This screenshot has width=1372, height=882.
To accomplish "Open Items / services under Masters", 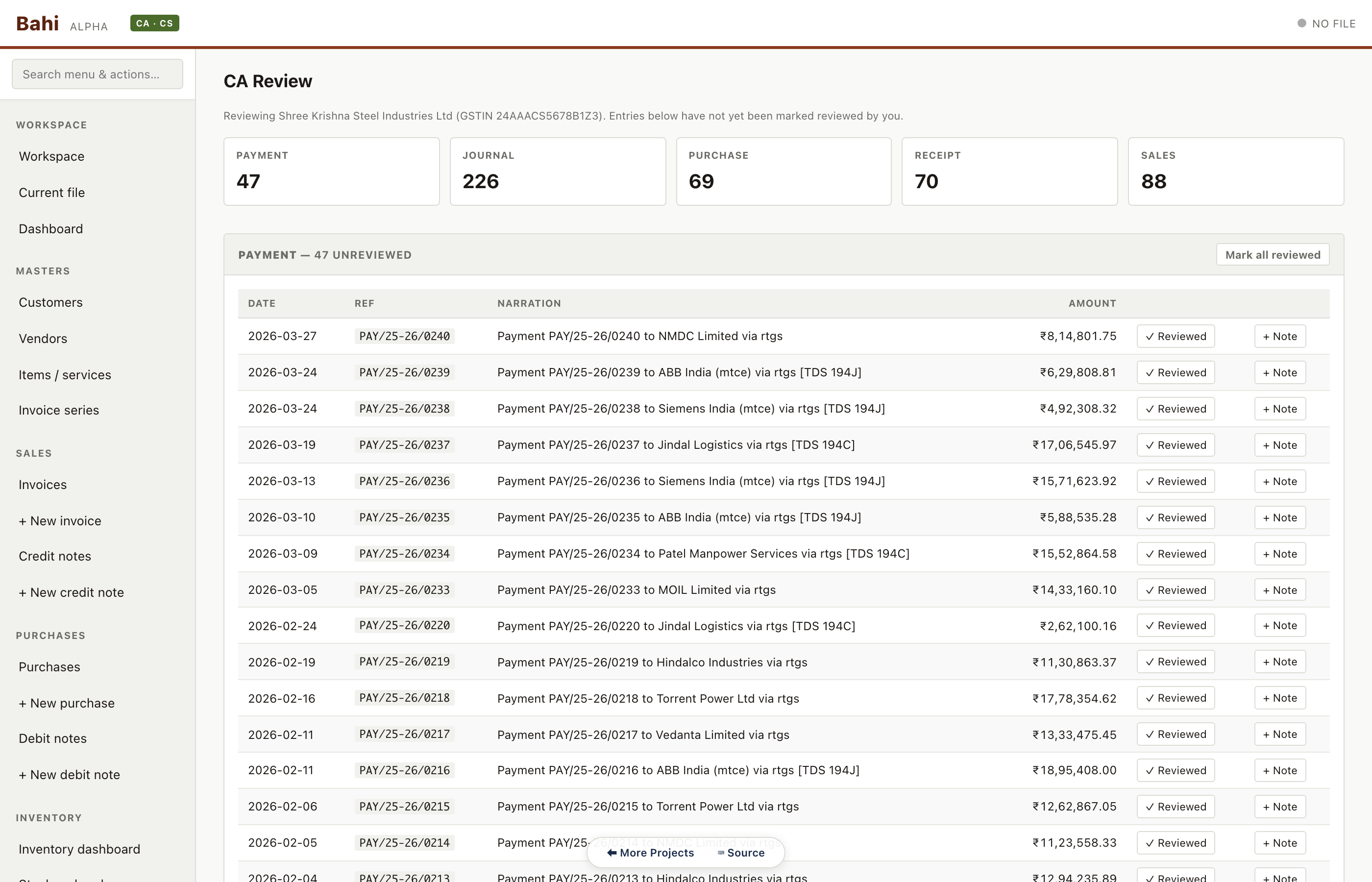I will point(65,374).
